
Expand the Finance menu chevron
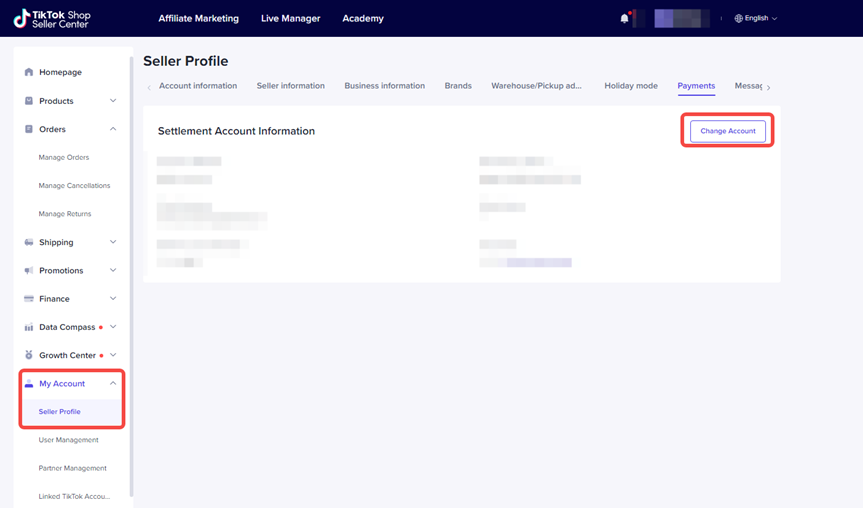[113, 299]
